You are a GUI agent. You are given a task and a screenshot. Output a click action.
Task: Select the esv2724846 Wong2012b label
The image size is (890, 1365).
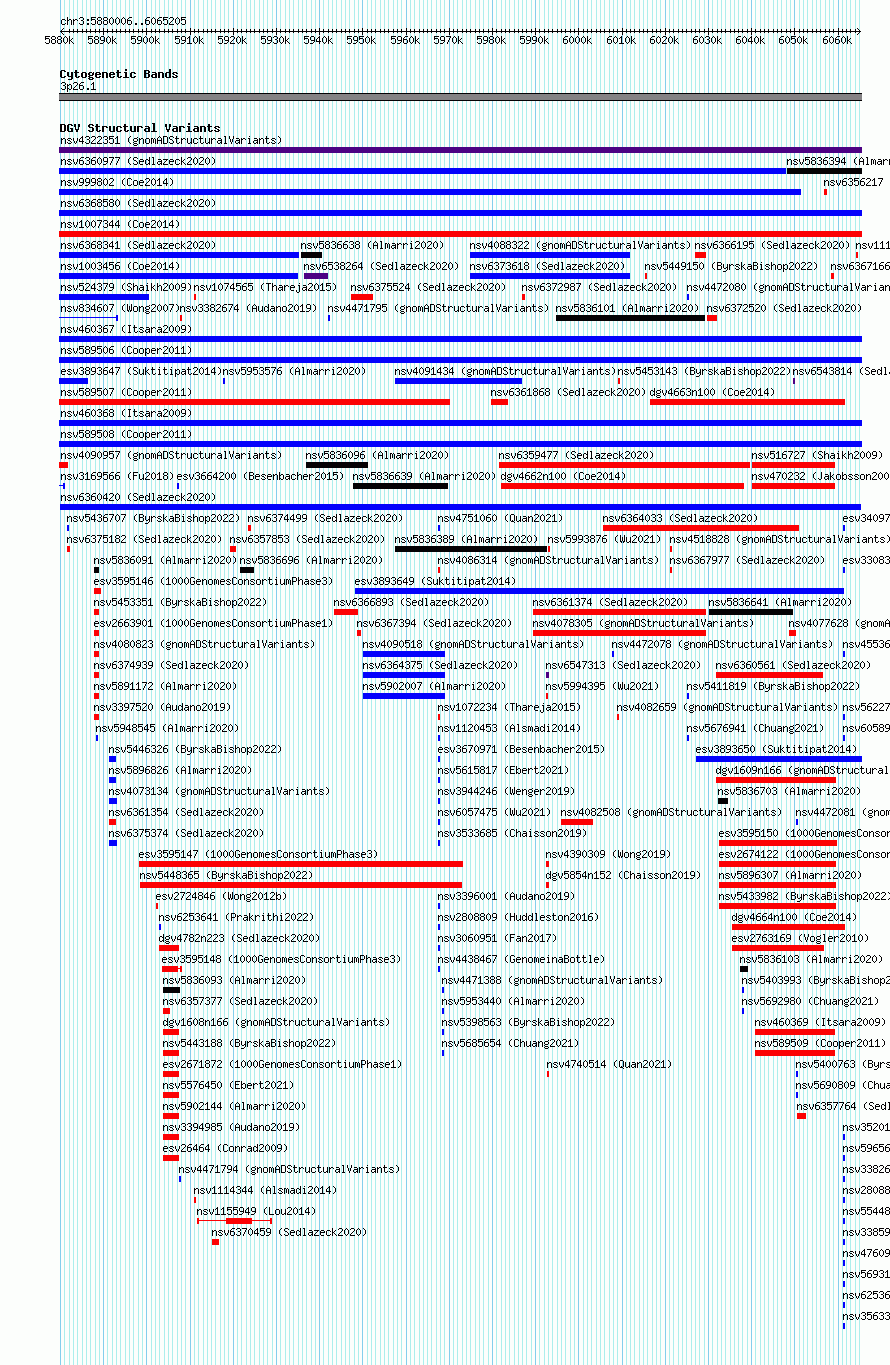(x=221, y=897)
